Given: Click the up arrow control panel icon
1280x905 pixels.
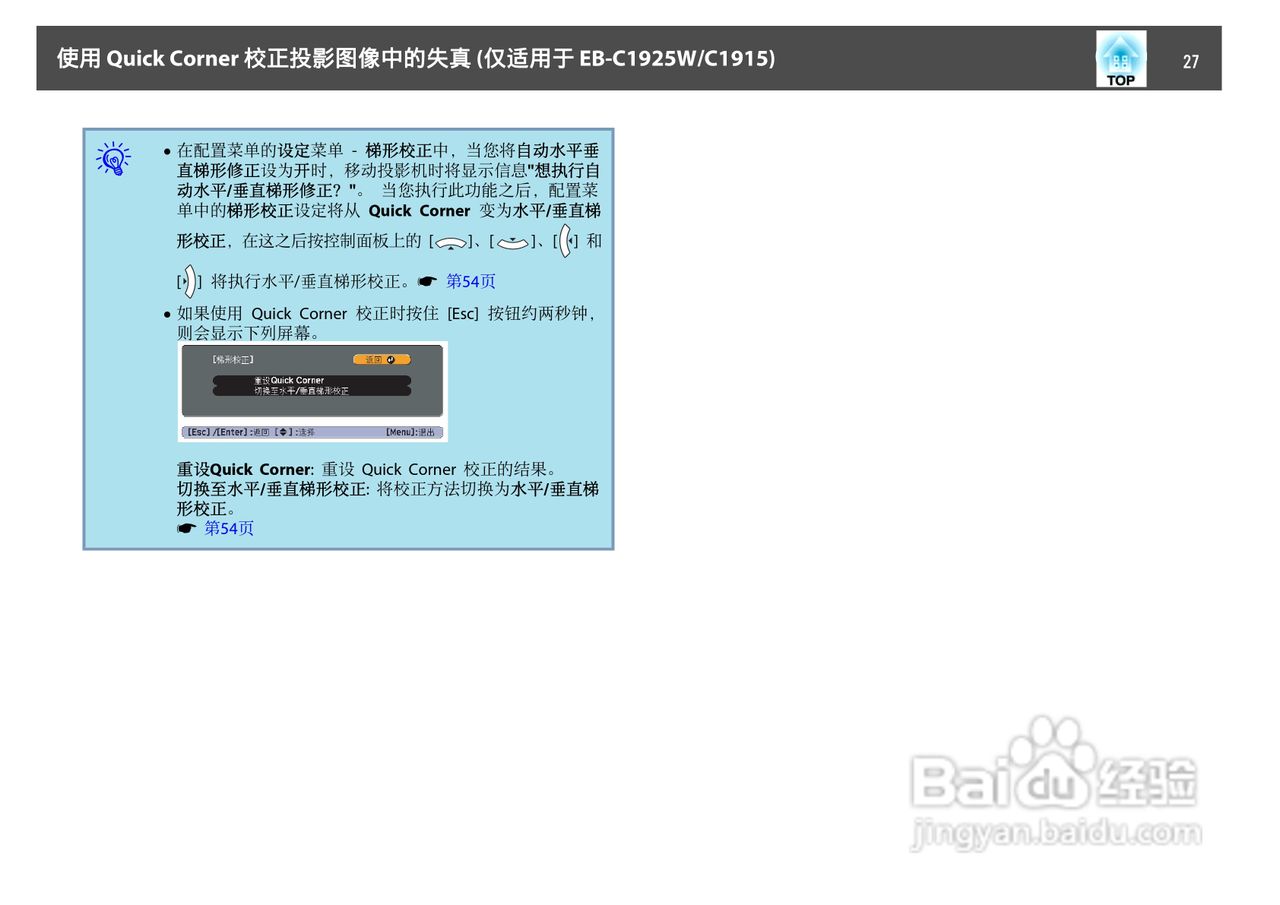Looking at the screenshot, I should 452,241.
